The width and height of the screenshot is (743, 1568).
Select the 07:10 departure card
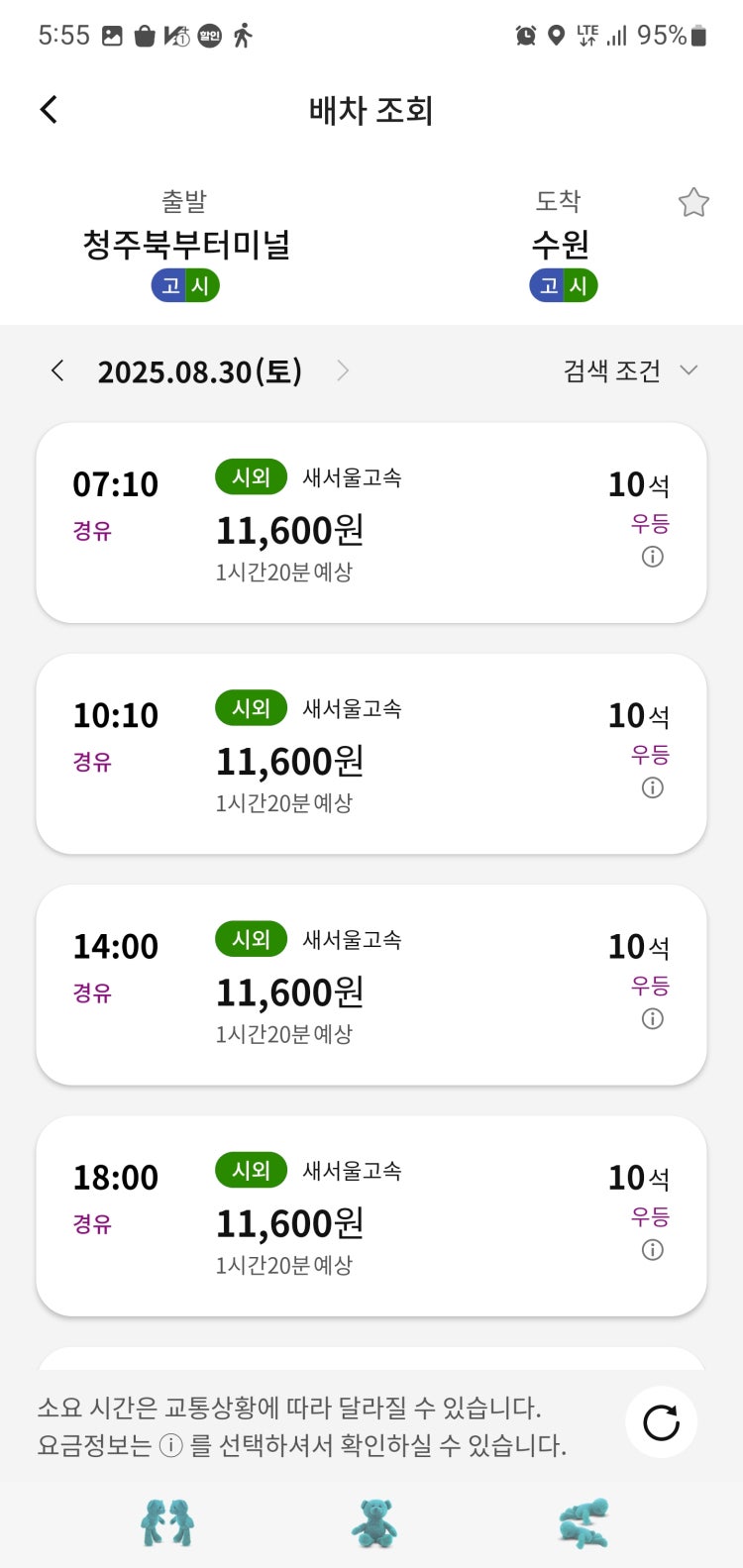pyautogui.click(x=371, y=523)
